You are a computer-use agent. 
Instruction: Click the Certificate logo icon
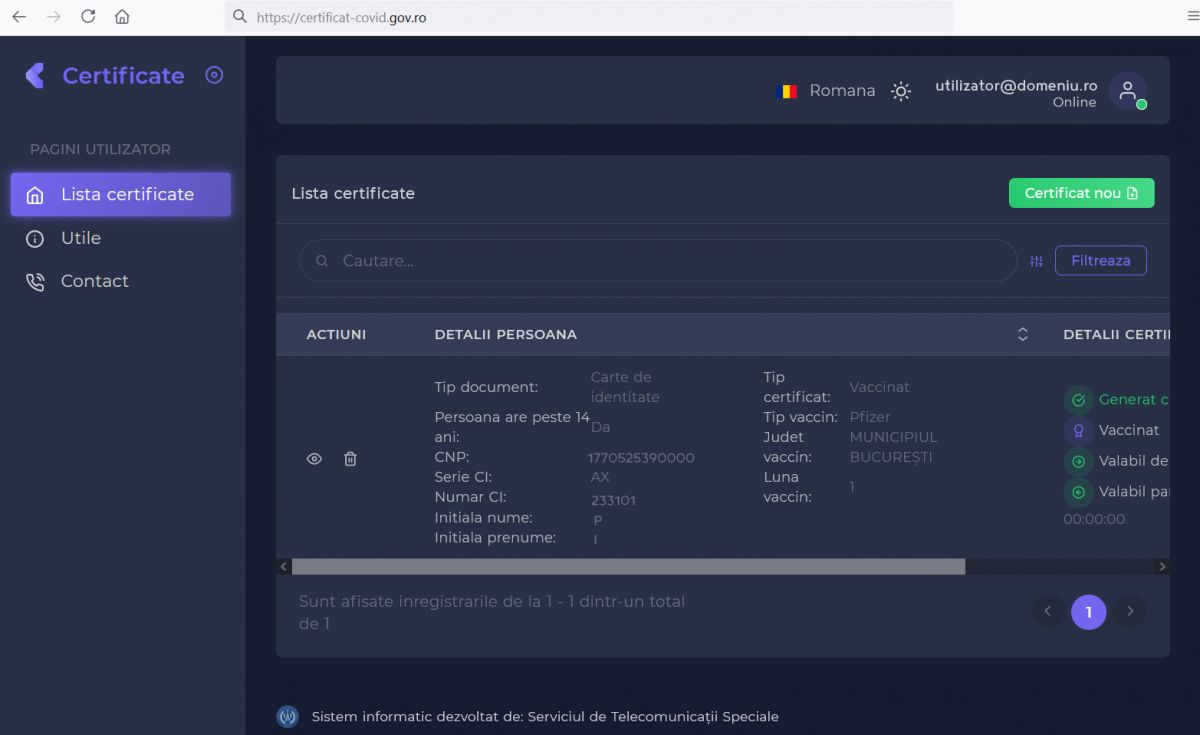36,76
